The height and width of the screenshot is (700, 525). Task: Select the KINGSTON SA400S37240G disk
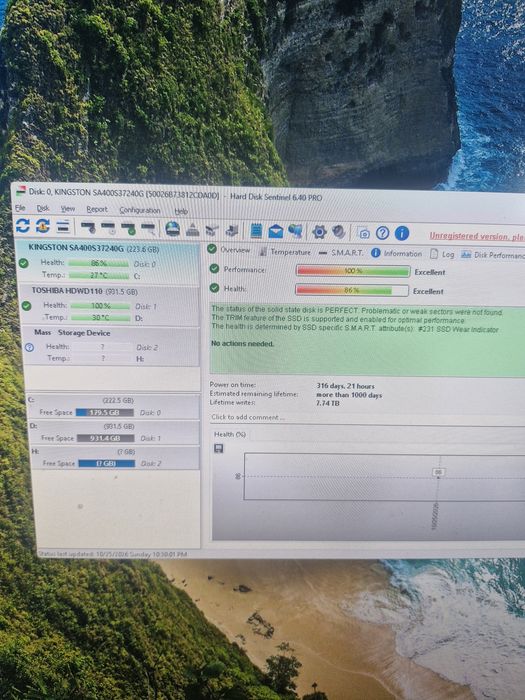(x=108, y=262)
